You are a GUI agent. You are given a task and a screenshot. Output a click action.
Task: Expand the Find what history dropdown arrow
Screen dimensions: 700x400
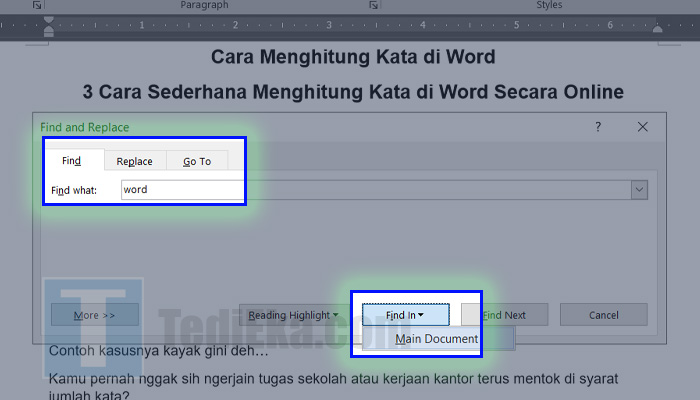(x=639, y=190)
